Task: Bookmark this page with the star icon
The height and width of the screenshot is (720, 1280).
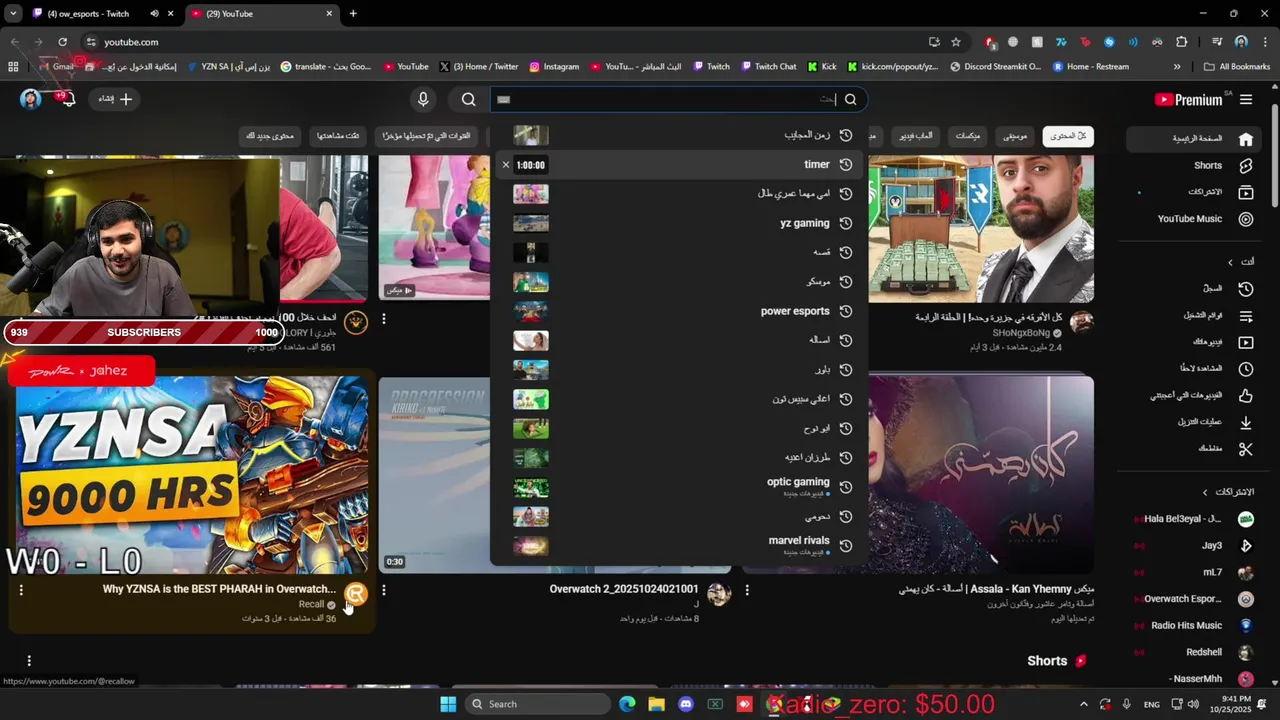Action: click(x=956, y=42)
